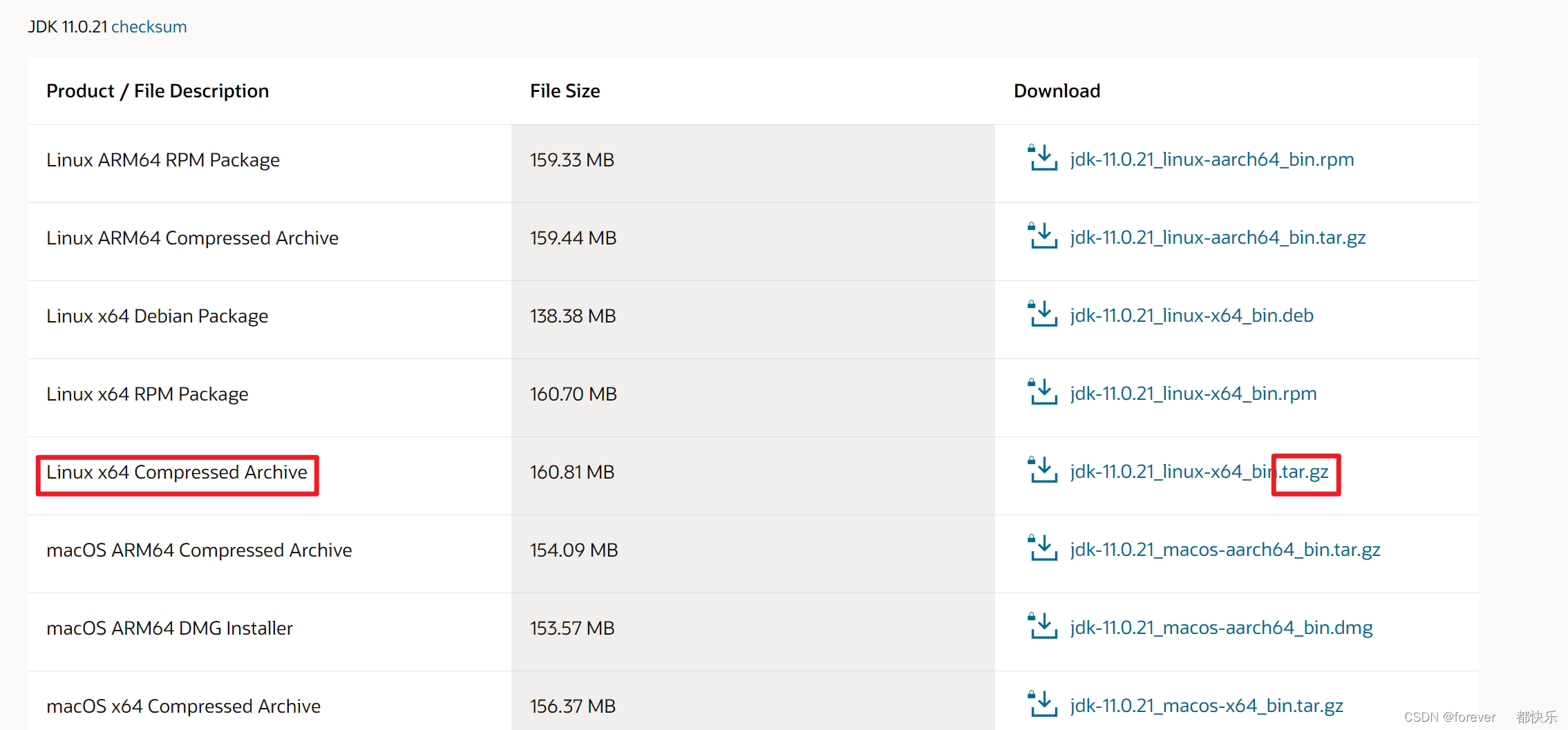Download jdk-11.0.21_linux-aarch64_bin.rpm link
Viewport: 1568px width, 730px height.
pyautogui.click(x=1212, y=160)
